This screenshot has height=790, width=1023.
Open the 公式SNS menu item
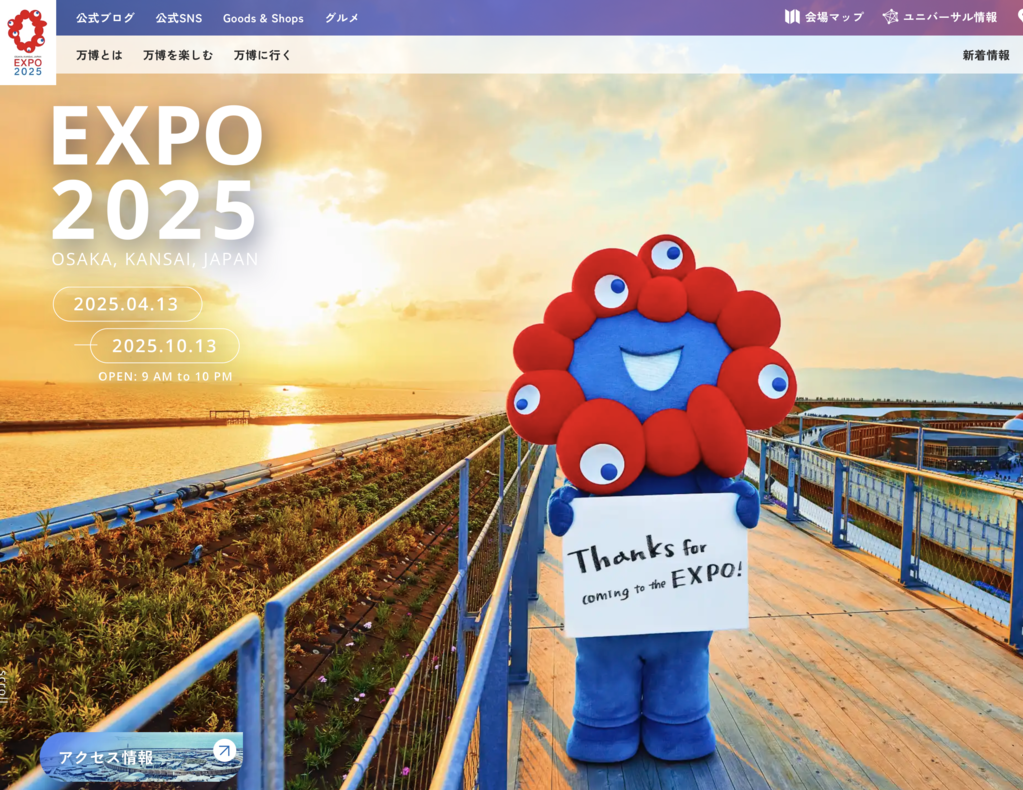(x=179, y=18)
